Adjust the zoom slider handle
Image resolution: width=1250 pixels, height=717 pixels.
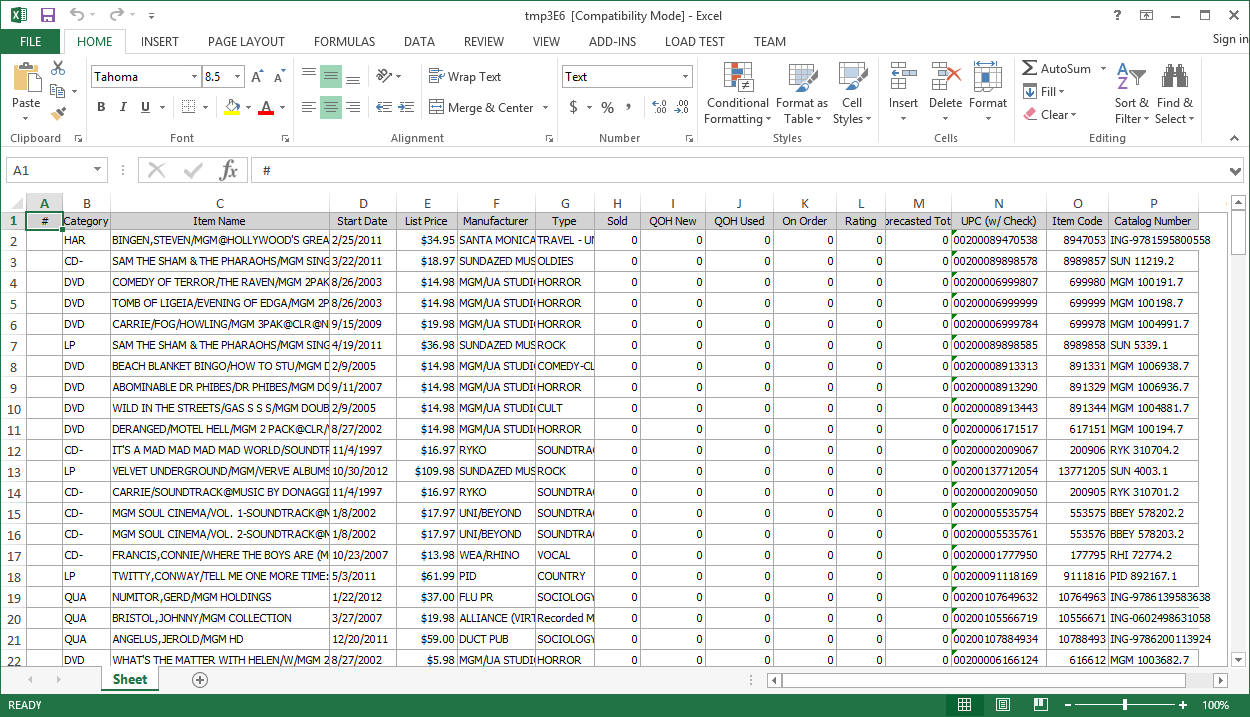pyautogui.click(x=1125, y=705)
